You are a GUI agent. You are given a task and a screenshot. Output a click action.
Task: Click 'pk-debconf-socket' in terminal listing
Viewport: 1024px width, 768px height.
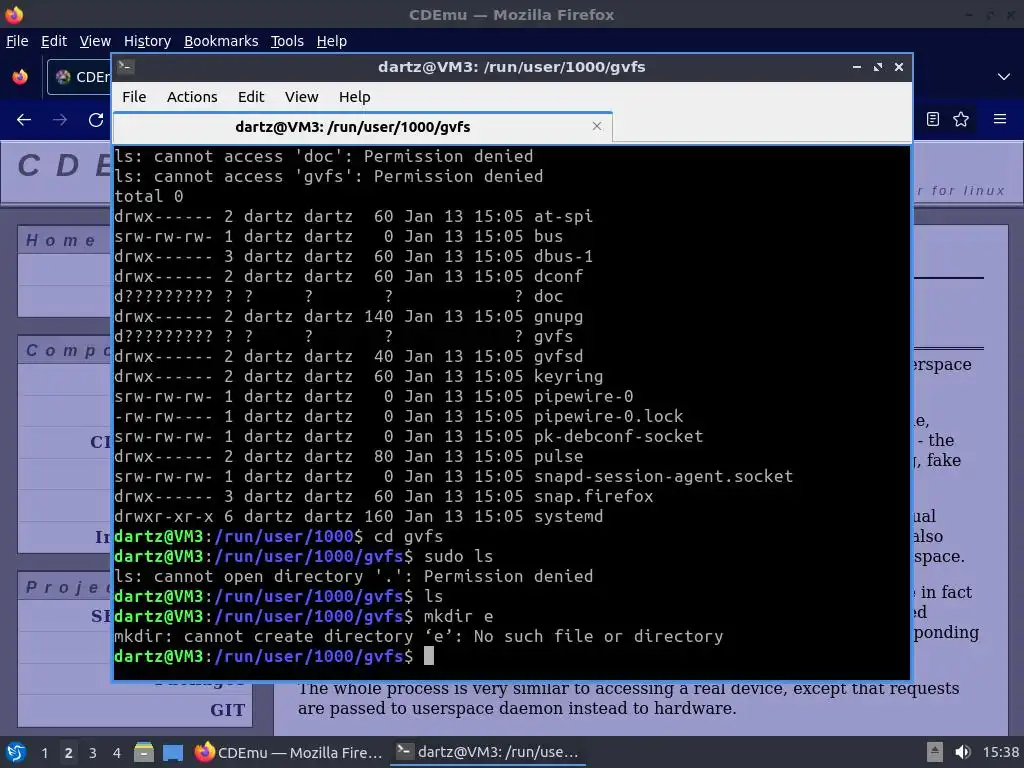[618, 436]
